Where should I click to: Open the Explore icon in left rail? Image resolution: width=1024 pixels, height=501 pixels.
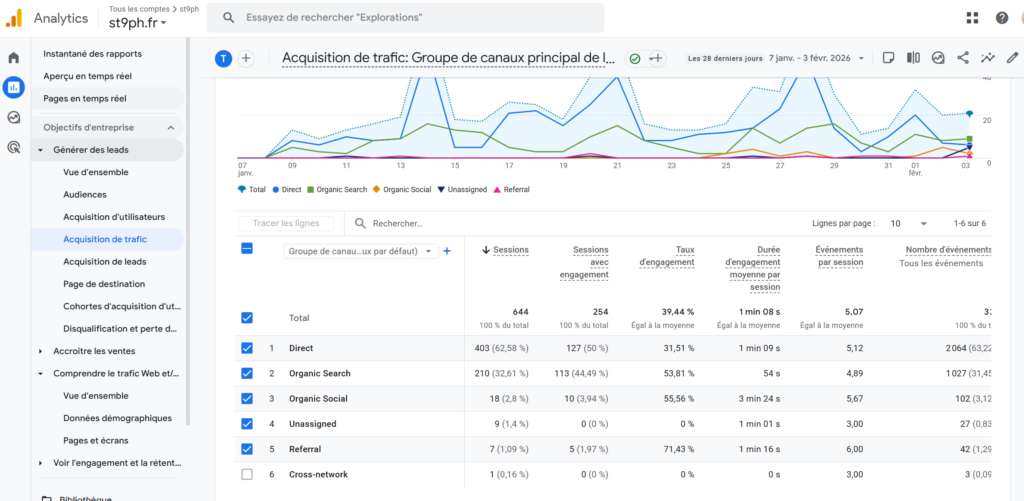tap(14, 117)
